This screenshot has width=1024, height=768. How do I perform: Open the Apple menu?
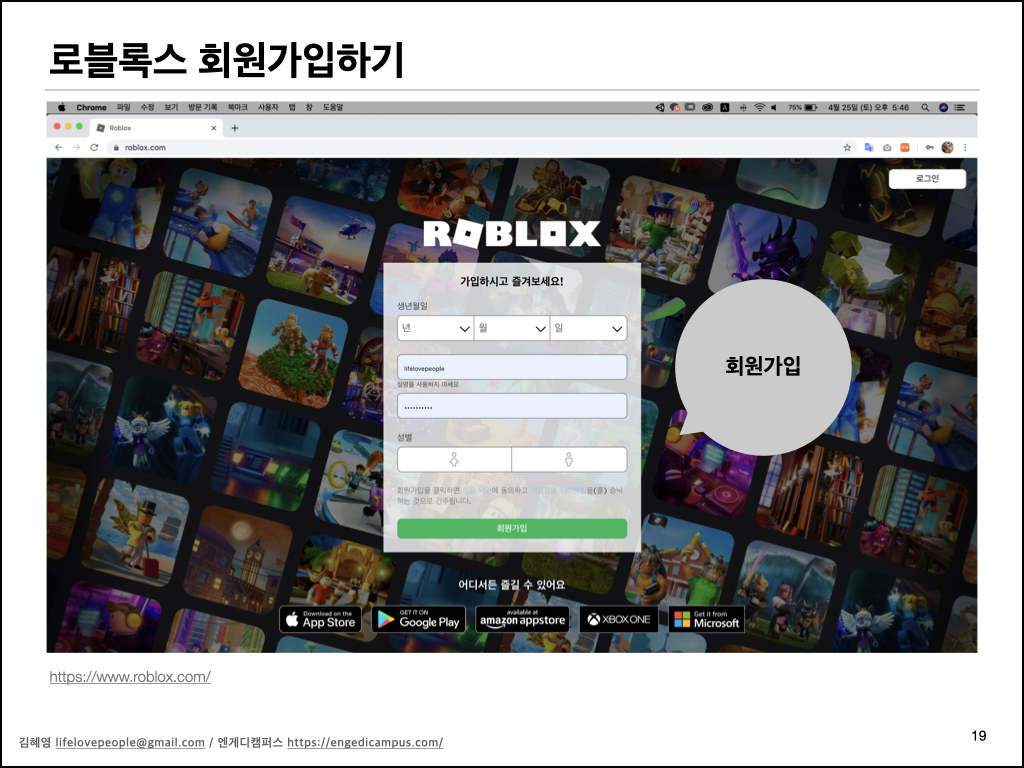[62, 107]
